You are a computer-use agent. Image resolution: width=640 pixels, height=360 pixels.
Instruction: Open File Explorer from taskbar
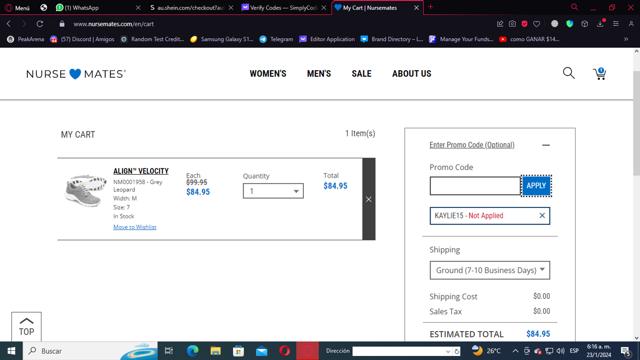coord(216,351)
